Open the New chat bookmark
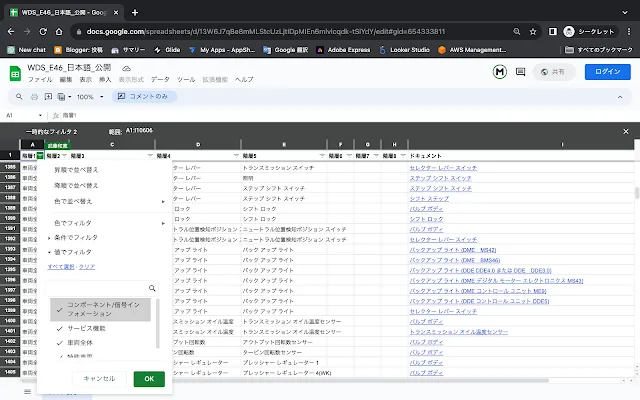This screenshot has width=640, height=400. (27, 50)
